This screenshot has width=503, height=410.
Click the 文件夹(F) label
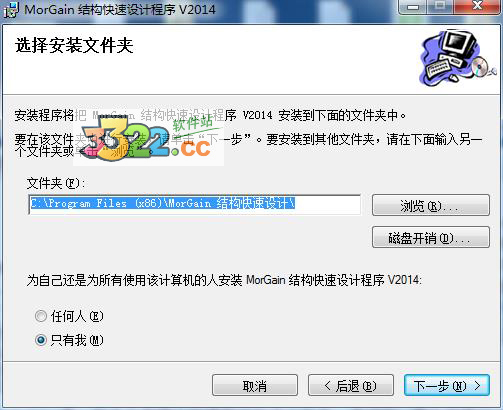pos(56,183)
